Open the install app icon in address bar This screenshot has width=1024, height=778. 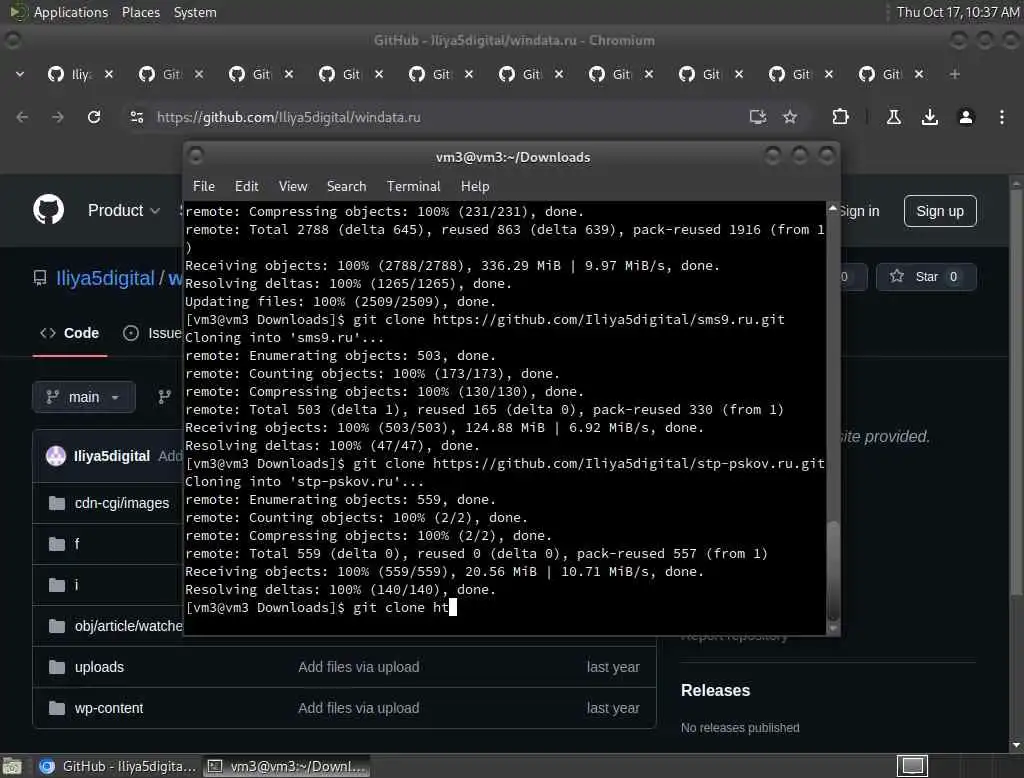tap(758, 117)
